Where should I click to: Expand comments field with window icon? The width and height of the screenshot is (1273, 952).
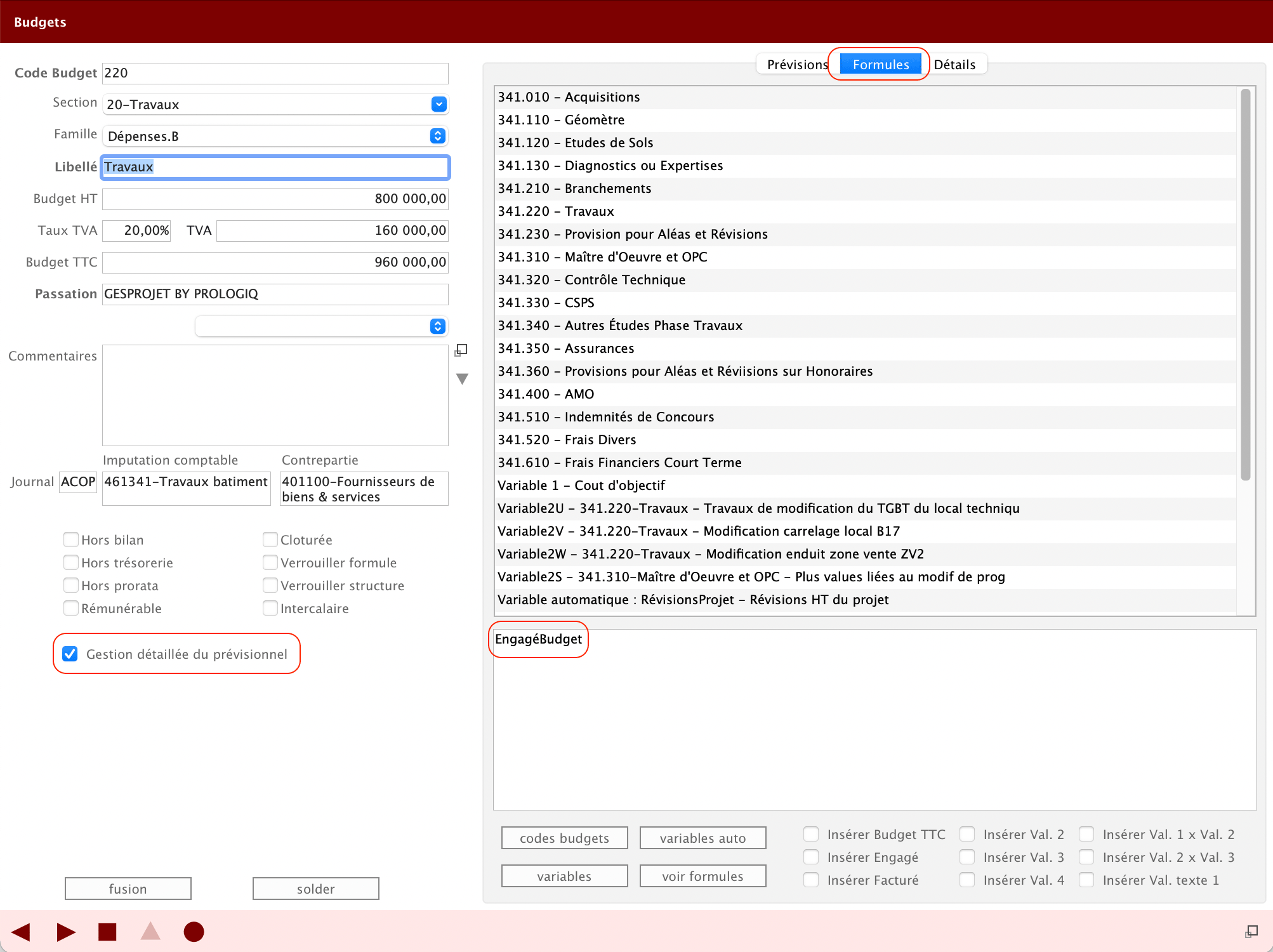pos(461,350)
